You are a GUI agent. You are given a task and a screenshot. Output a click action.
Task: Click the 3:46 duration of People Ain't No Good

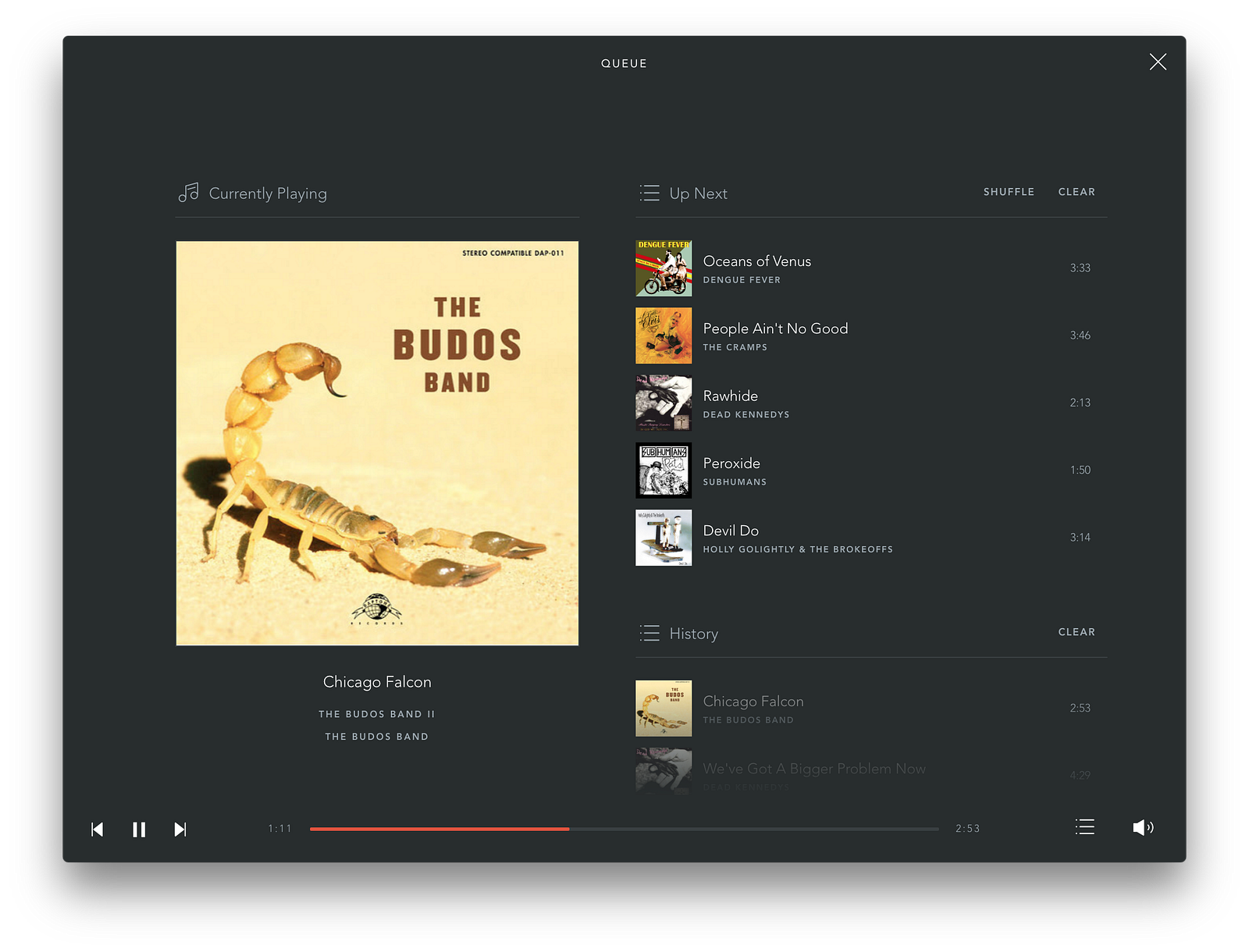1080,336
